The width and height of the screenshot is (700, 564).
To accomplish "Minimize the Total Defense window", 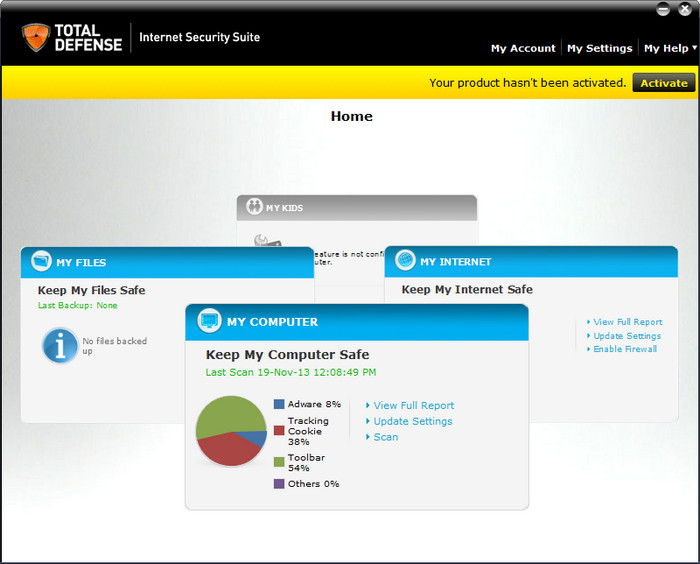I will click(663, 9).
